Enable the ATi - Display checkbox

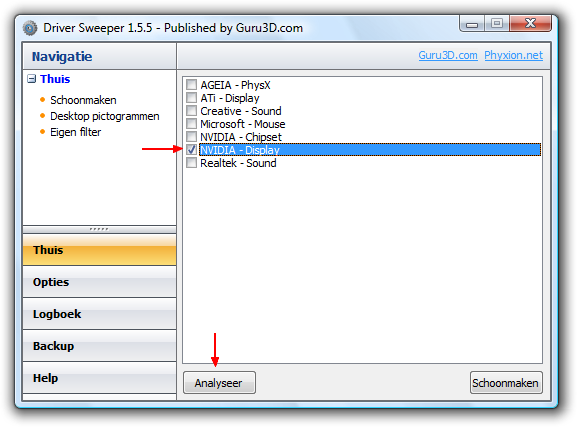pyautogui.click(x=191, y=98)
